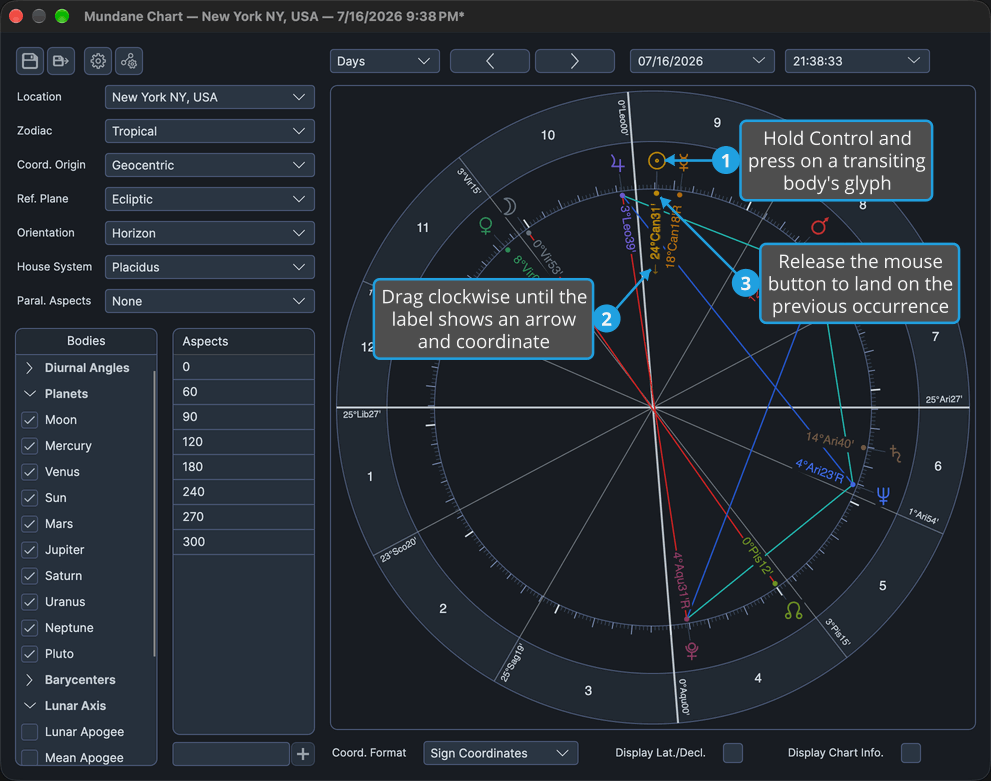This screenshot has width=991, height=781.
Task: Click the nodes-with-gear configuration icon
Action: pyautogui.click(x=129, y=61)
